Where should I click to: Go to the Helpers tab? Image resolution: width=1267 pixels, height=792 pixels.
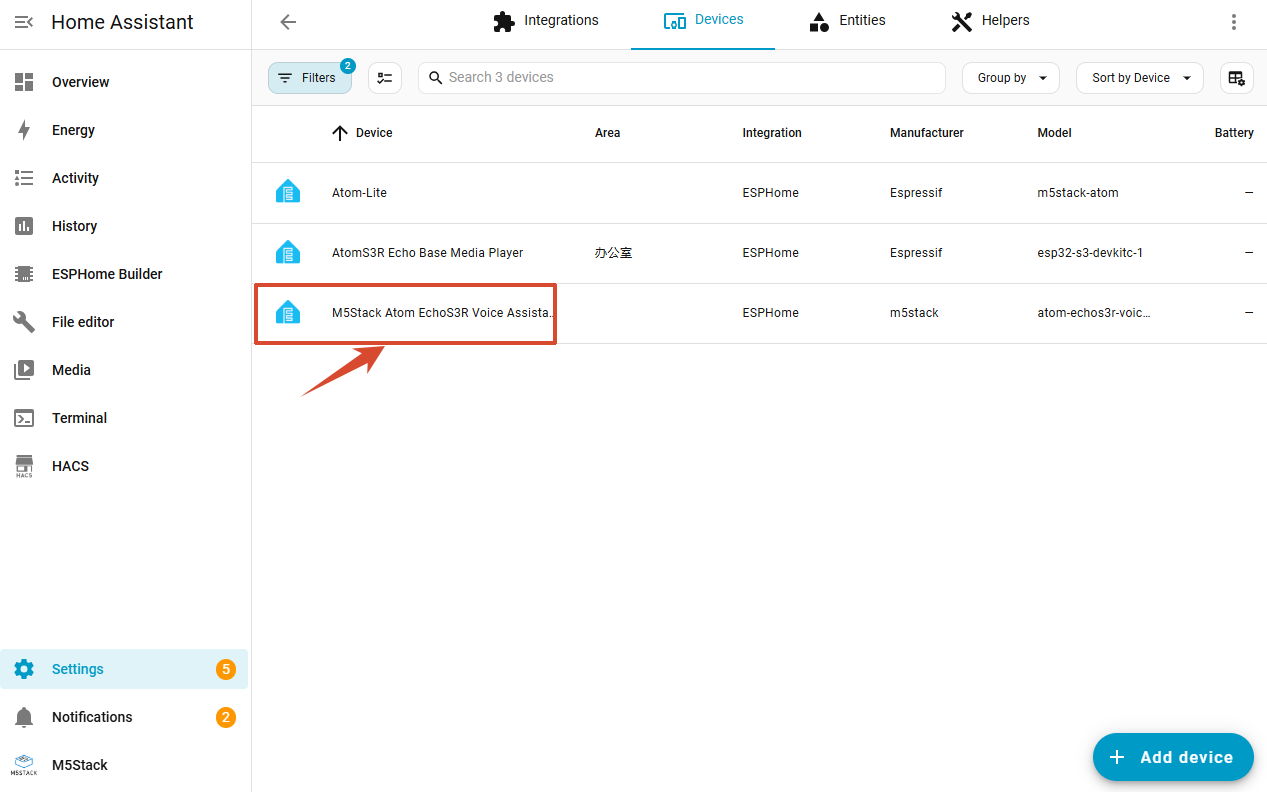pyautogui.click(x=989, y=21)
